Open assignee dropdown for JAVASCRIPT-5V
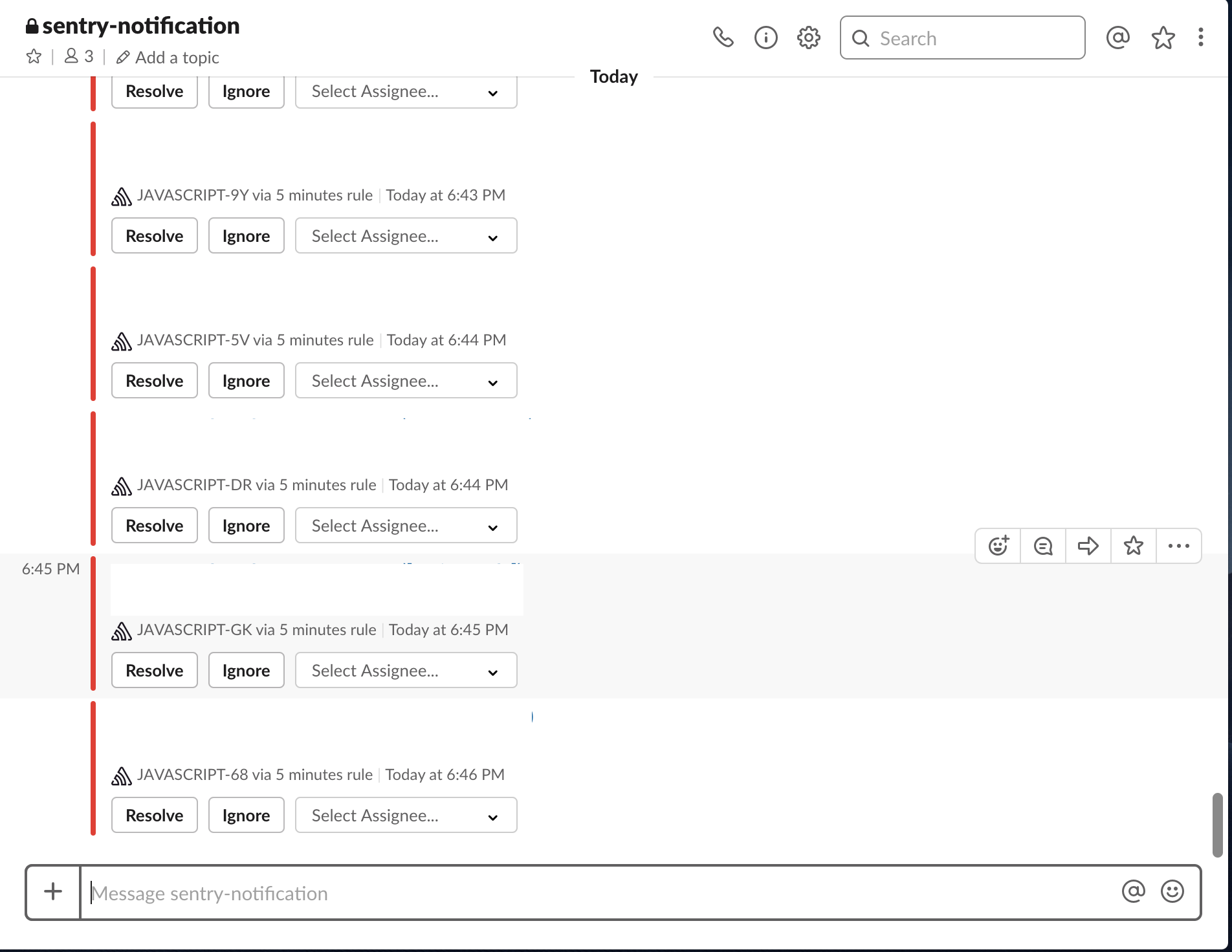This screenshot has height=952, width=1232. (x=406, y=380)
